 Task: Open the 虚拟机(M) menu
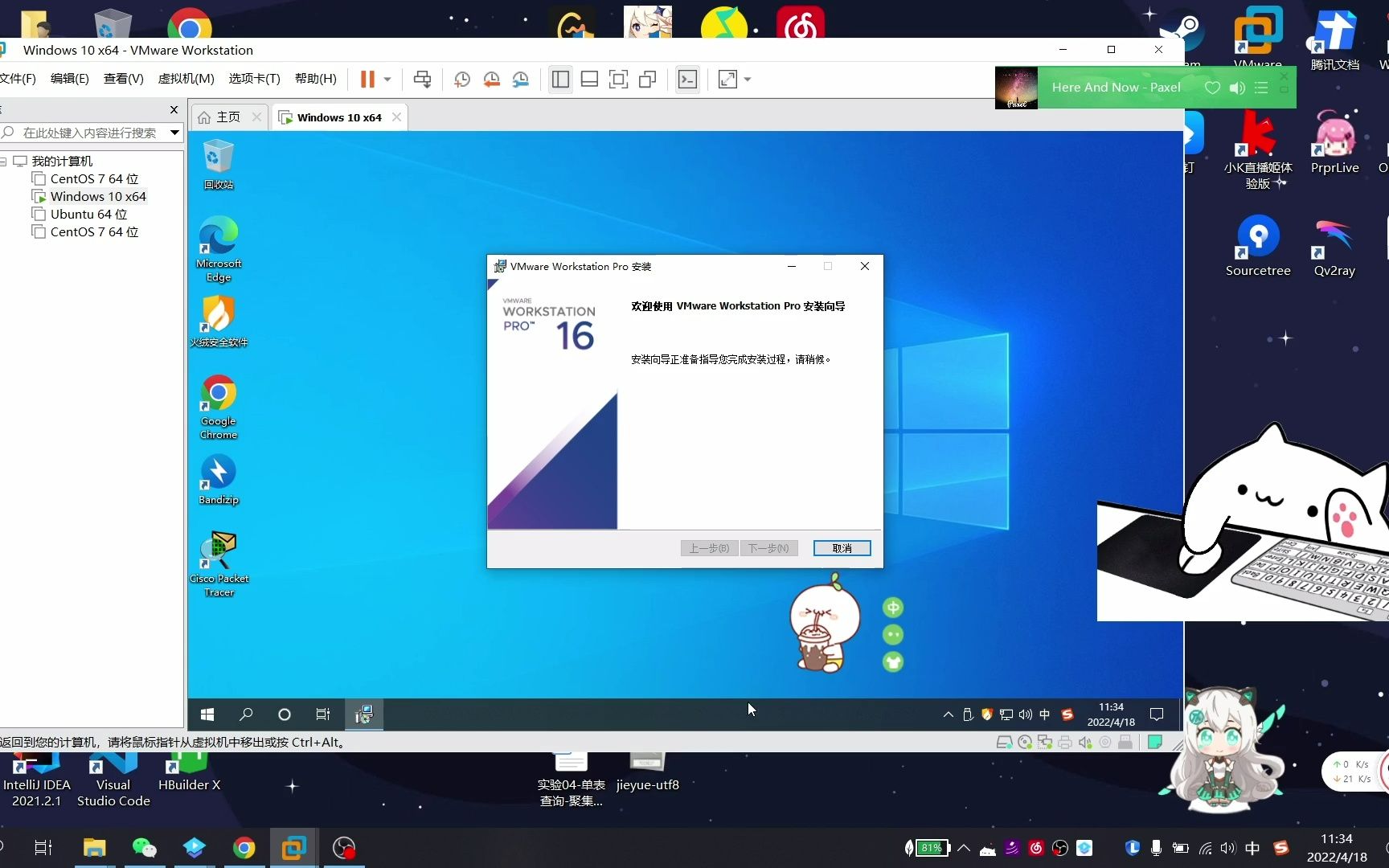coord(186,78)
